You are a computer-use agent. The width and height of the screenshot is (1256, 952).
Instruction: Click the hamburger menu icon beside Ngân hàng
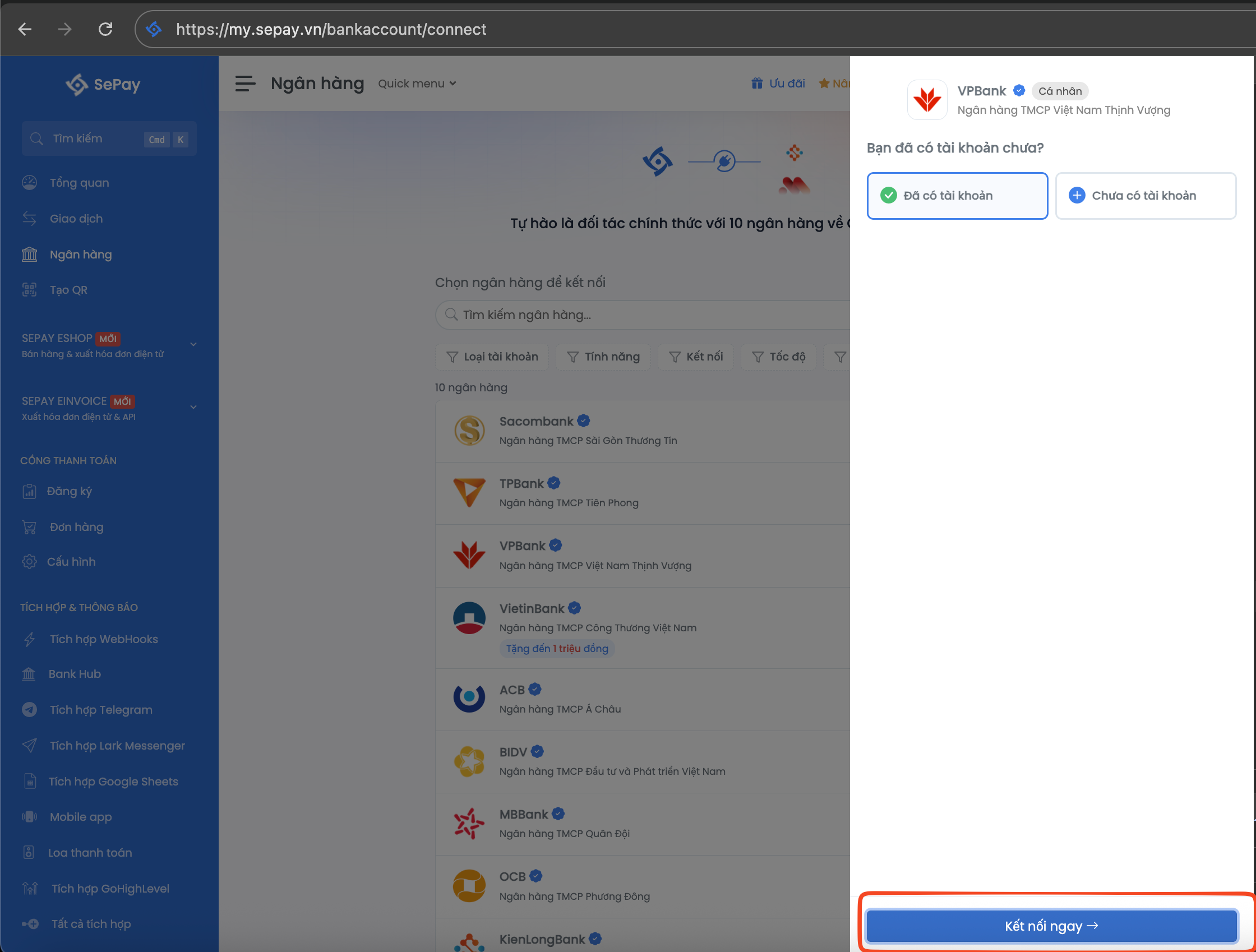[244, 84]
